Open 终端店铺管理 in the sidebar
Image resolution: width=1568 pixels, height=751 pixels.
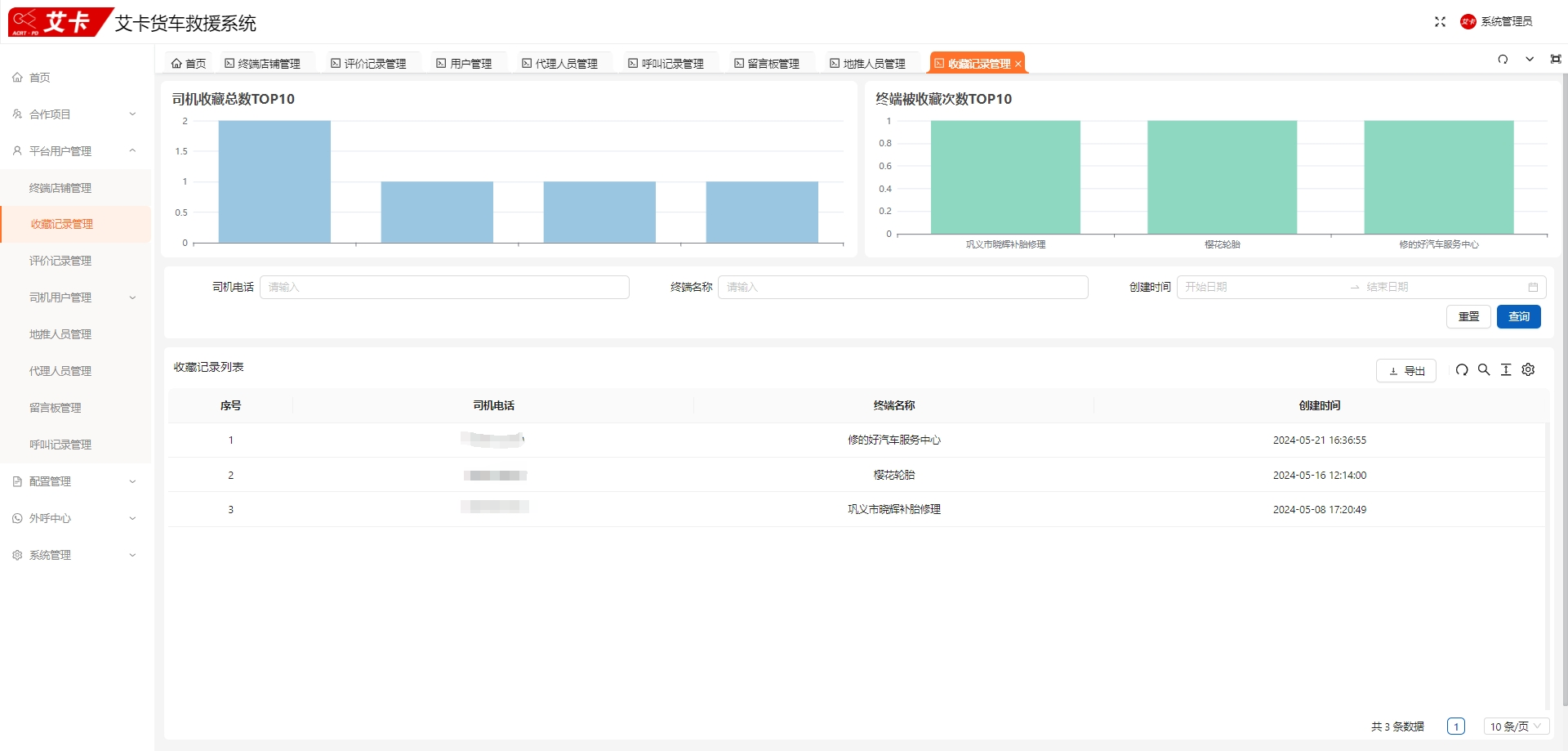75,188
